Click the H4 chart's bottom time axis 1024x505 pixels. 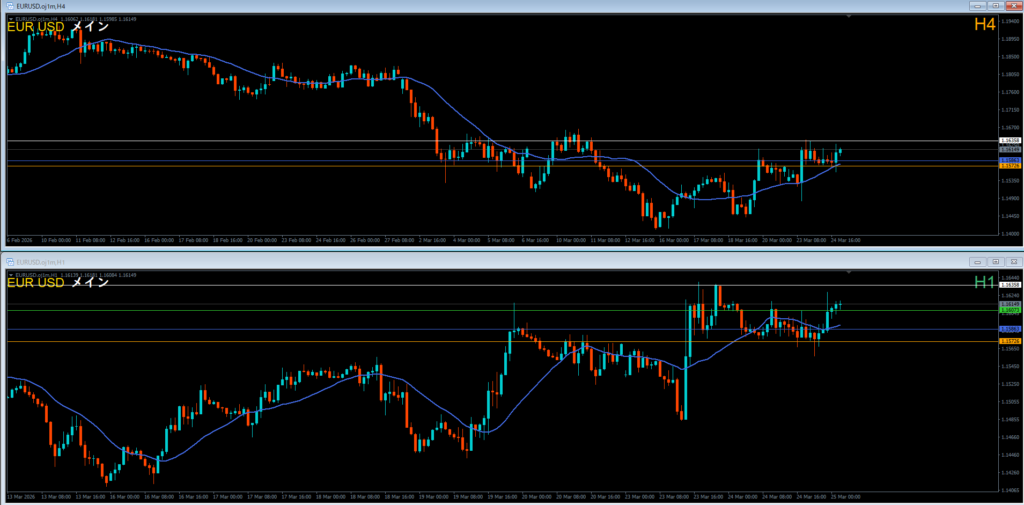[500, 241]
